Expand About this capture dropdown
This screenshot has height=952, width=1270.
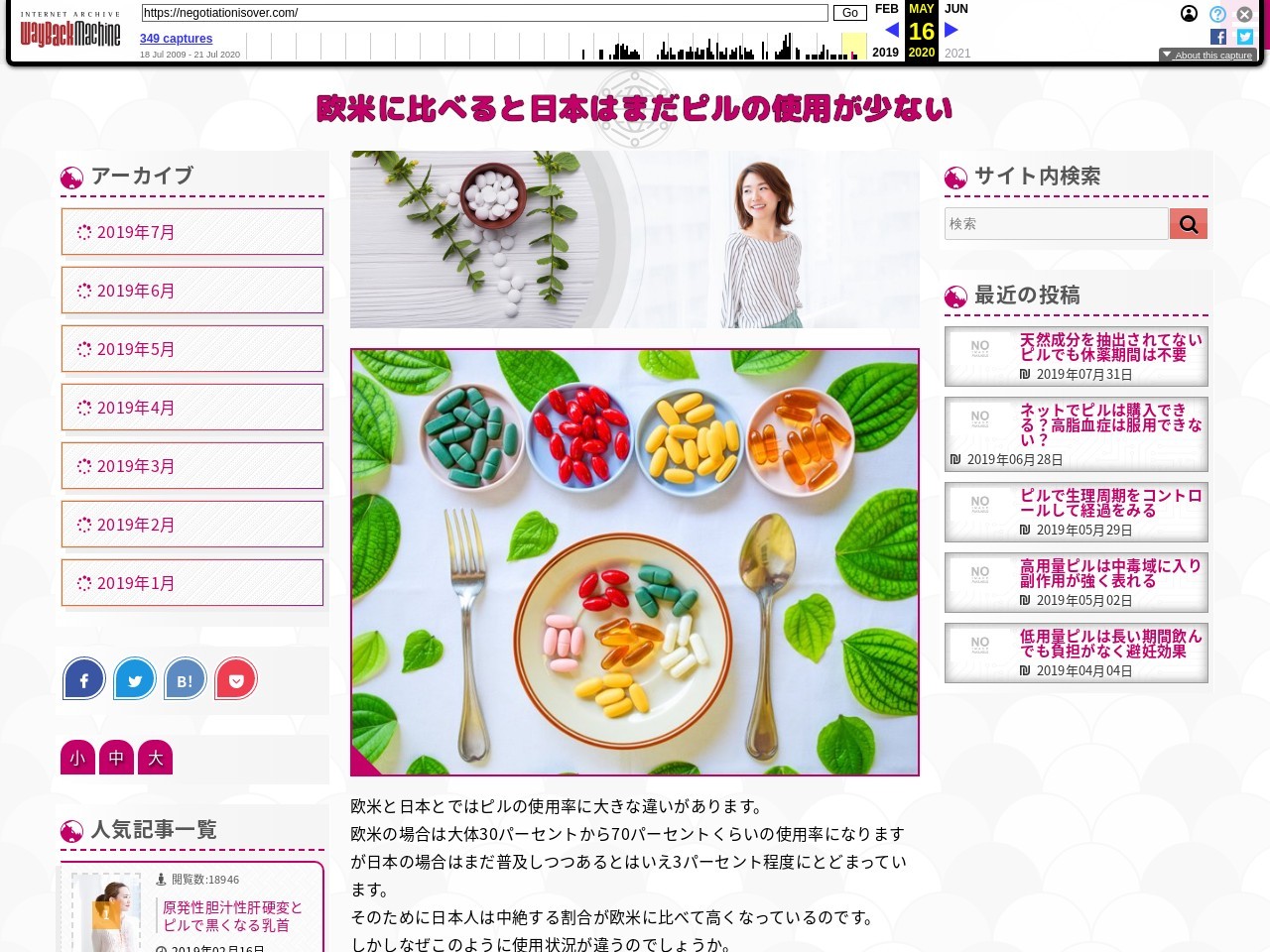(x=1207, y=56)
